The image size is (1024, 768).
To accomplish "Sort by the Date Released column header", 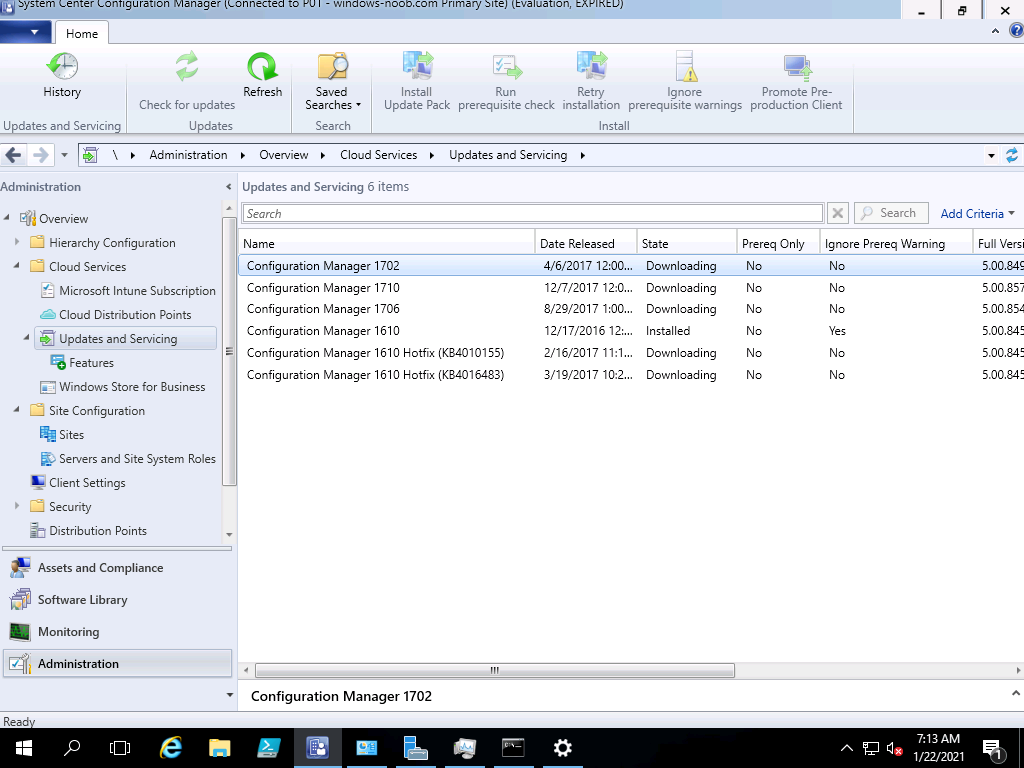I will [x=586, y=244].
